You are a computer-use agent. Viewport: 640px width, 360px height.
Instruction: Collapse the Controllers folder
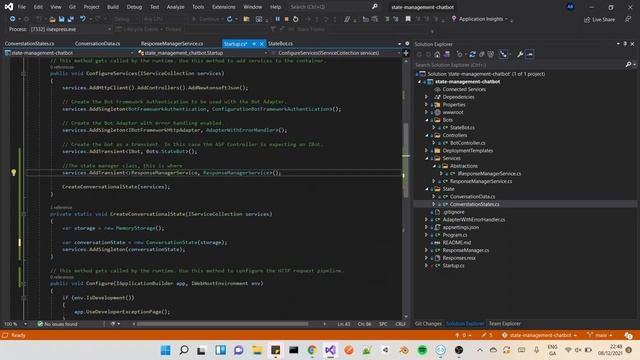pyautogui.click(x=427, y=136)
